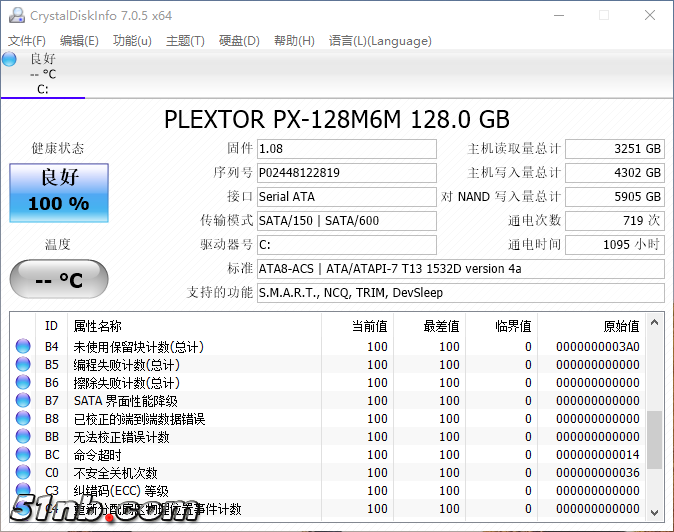
Task: Open the 语言(L)(Language) menu
Action: pyautogui.click(x=380, y=41)
